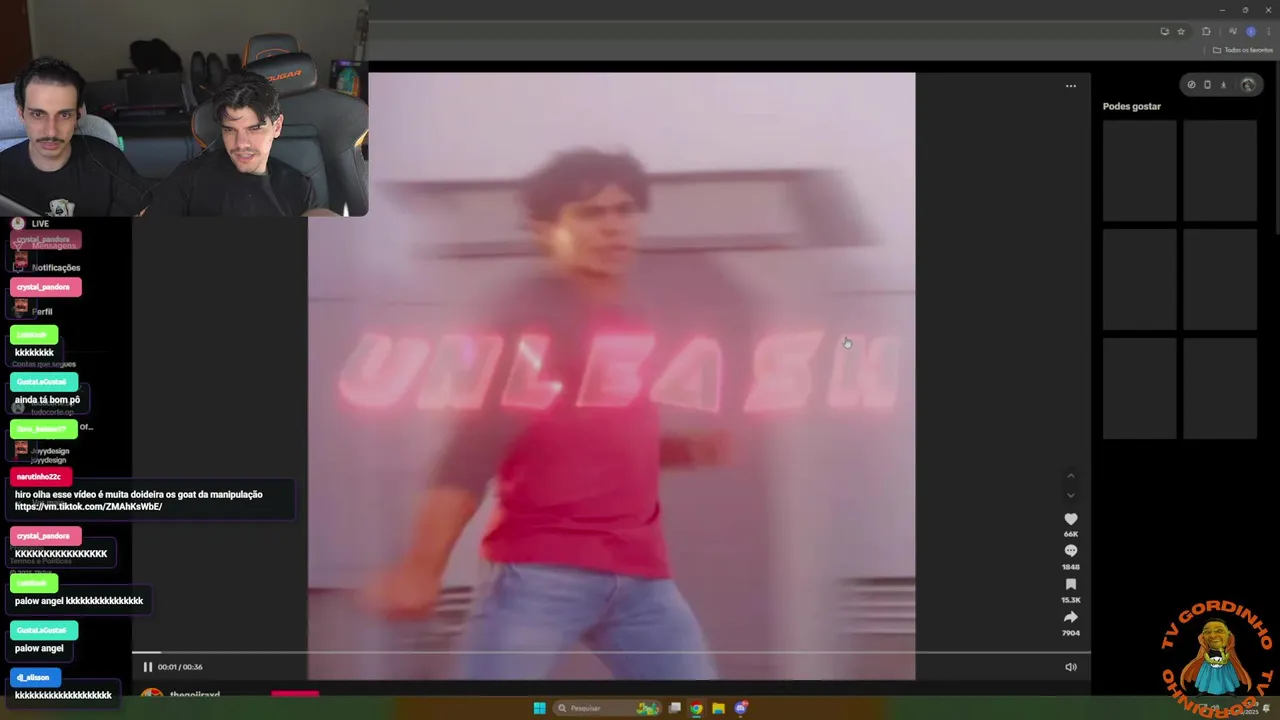Open the Chrome extensions puzzle icon
The width and height of the screenshot is (1280, 720).
pos(1206,31)
